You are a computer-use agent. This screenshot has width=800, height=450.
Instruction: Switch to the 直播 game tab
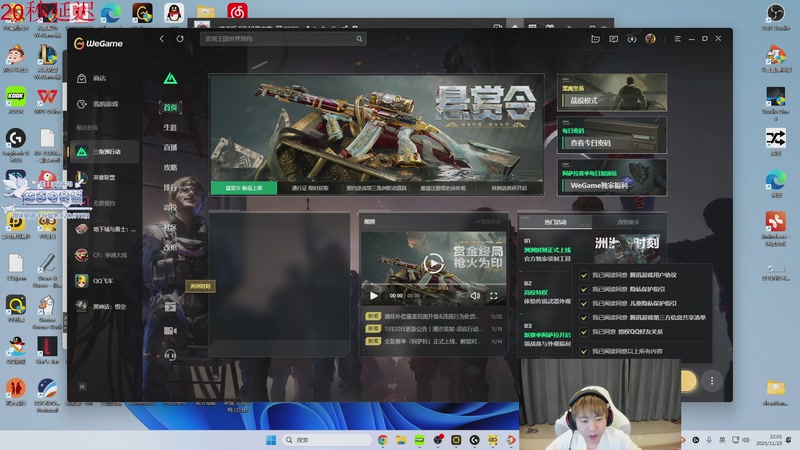click(170, 147)
